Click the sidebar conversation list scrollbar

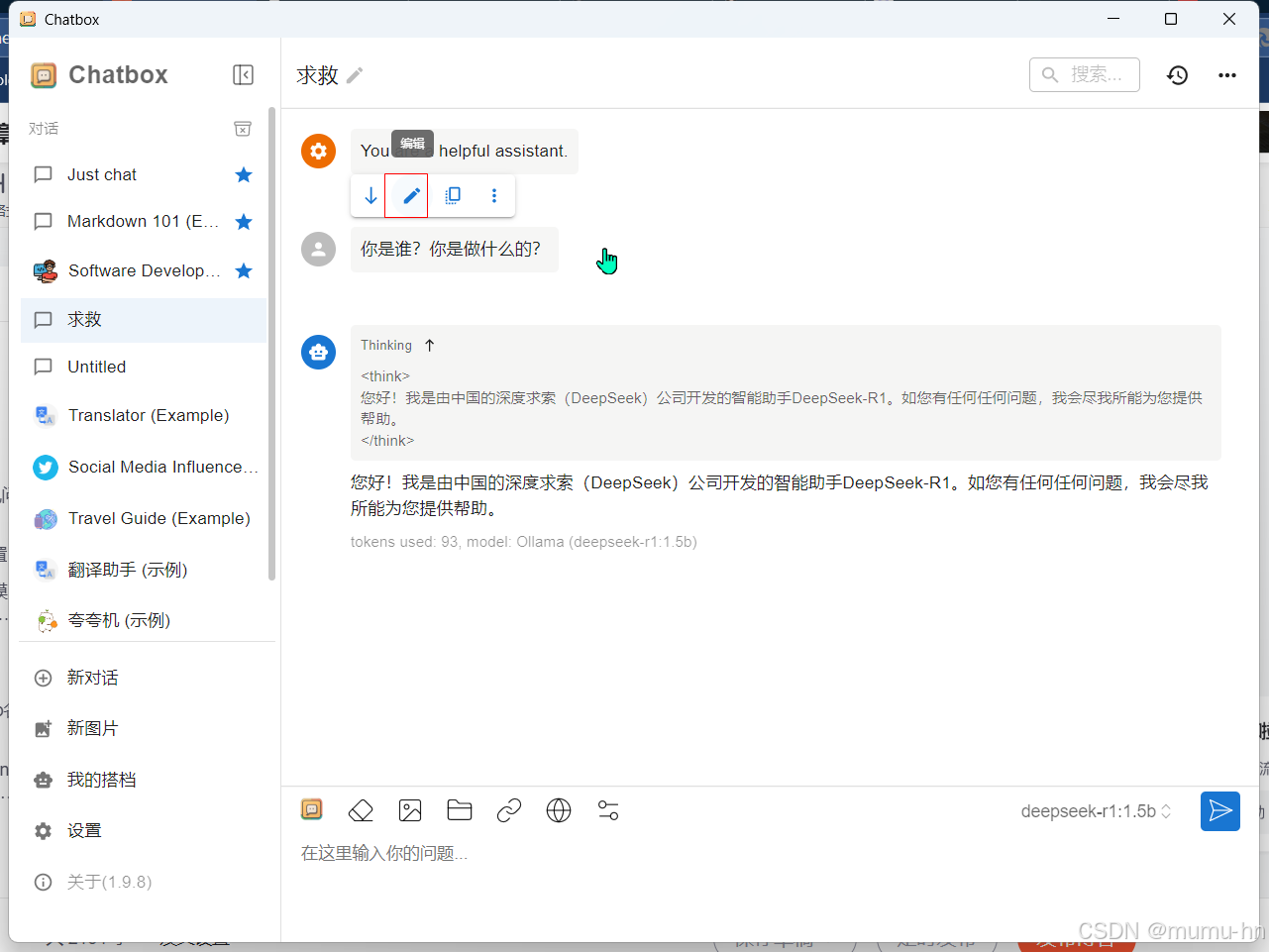[x=271, y=343]
